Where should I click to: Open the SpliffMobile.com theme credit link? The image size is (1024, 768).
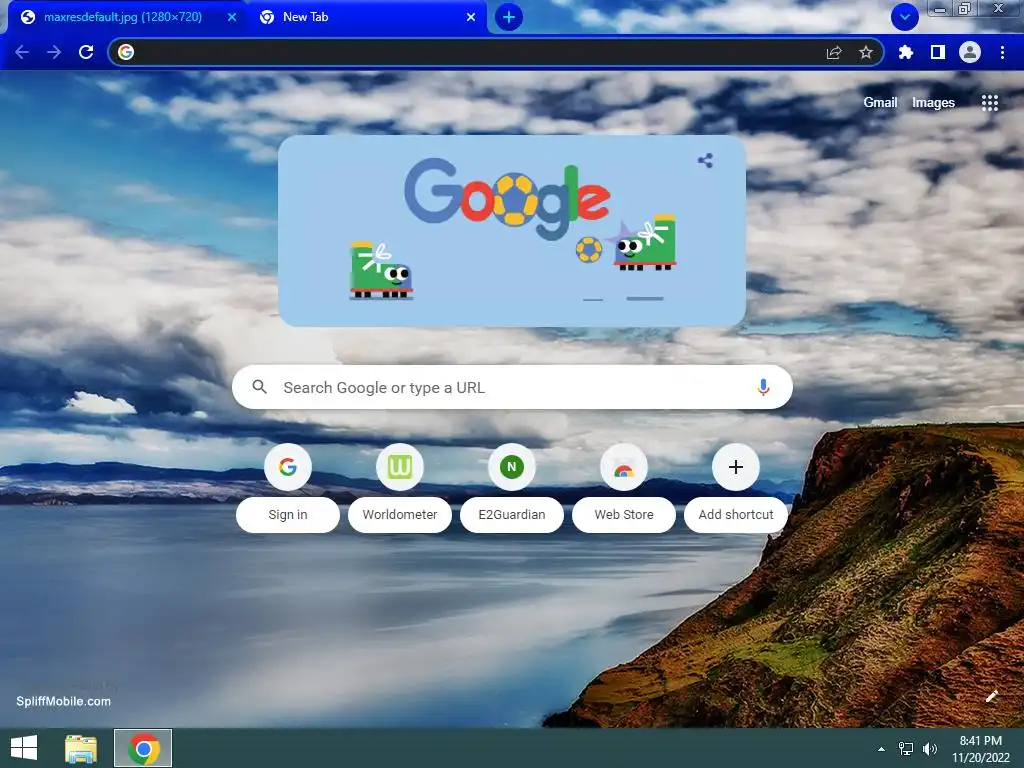63,701
